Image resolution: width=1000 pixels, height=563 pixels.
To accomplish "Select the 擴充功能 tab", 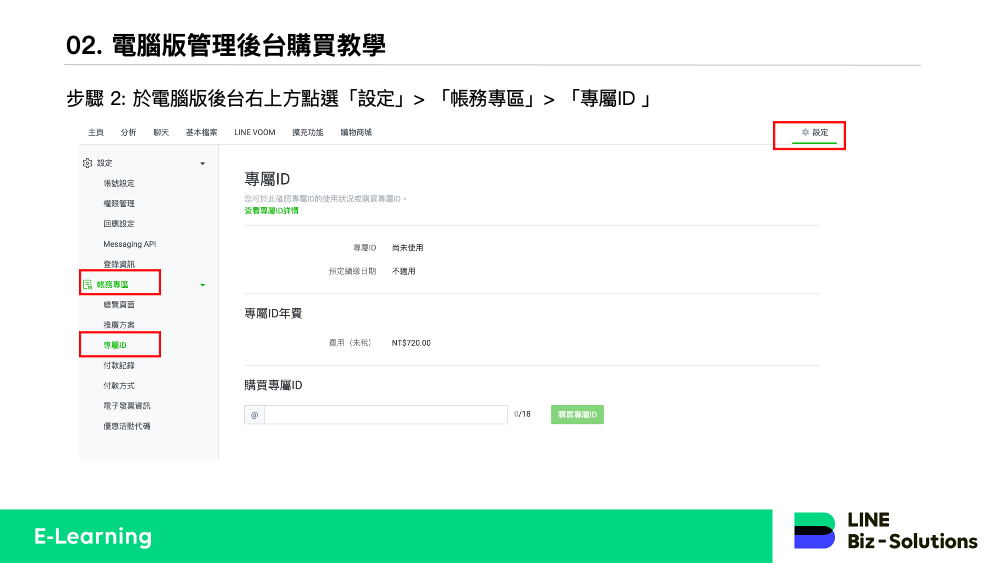I will (307, 132).
